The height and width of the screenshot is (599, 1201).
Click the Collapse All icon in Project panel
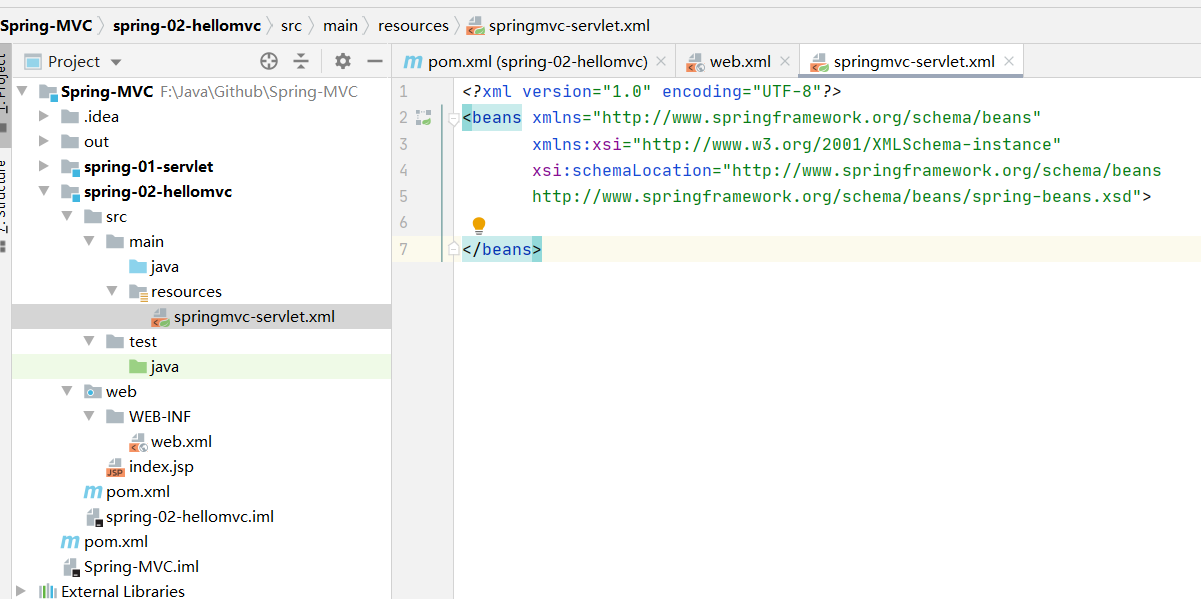[x=301, y=61]
